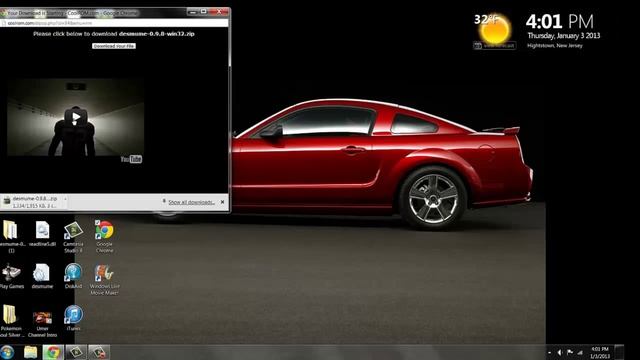Image resolution: width=640 pixels, height=360 pixels.
Task: Open Camtasia Studio taskbar button
Action: coord(76,352)
